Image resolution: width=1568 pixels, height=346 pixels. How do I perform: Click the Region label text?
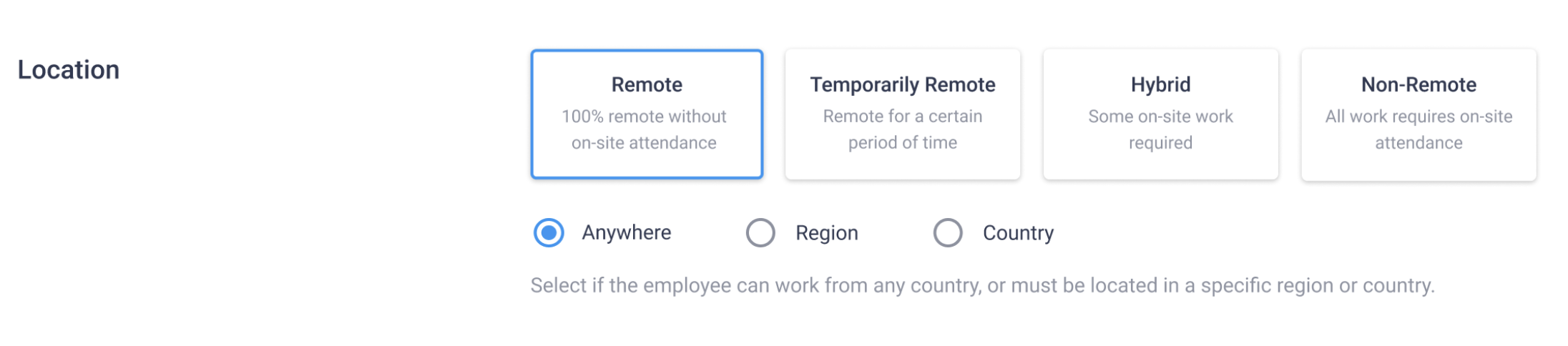[x=827, y=233]
